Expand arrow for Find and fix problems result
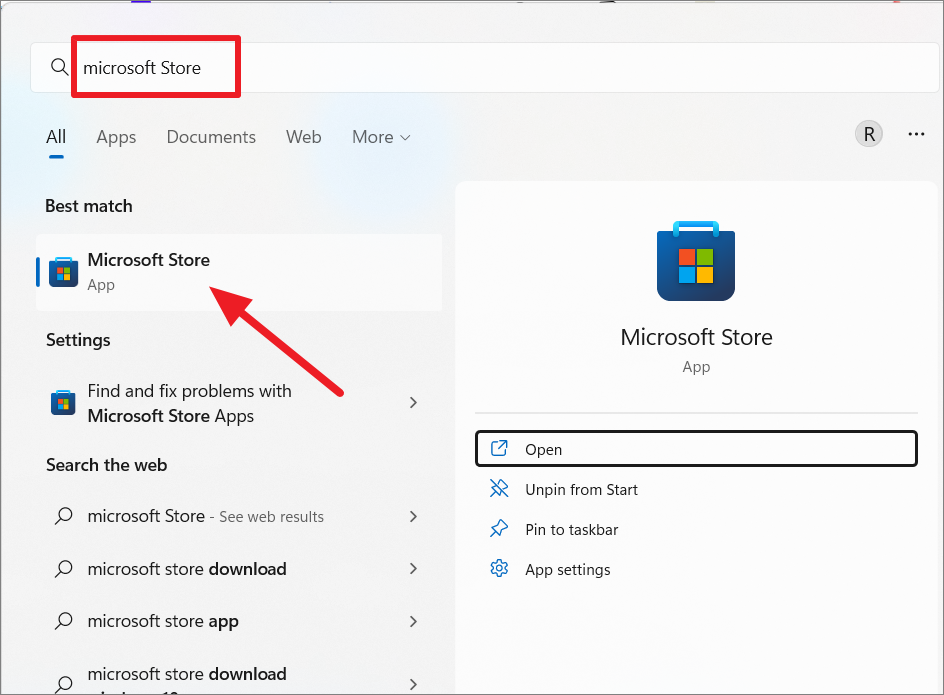Viewport: 944px width, 695px height. click(413, 402)
